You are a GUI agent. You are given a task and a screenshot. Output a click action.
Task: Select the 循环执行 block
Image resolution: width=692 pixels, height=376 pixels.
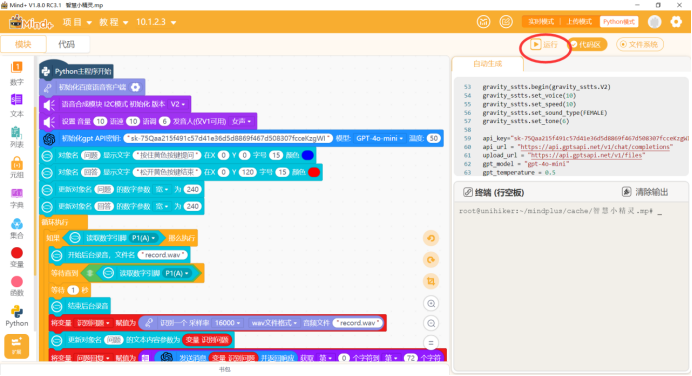tap(63, 222)
